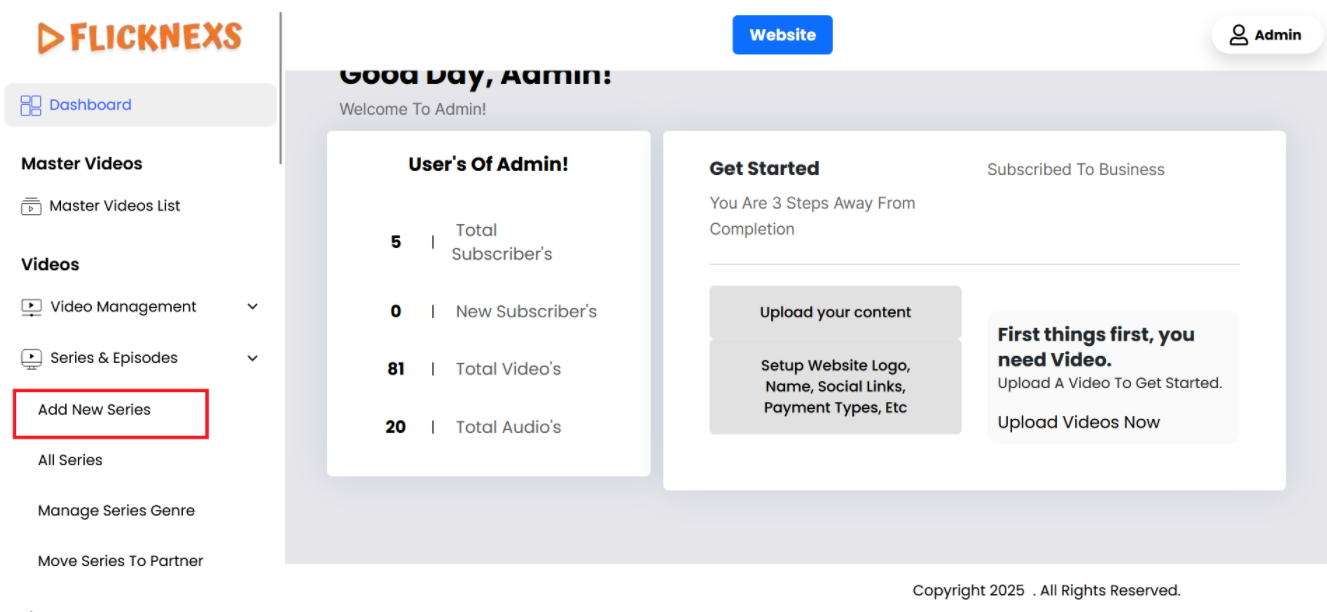
Task: Open Manage Series Genre
Action: point(116,511)
